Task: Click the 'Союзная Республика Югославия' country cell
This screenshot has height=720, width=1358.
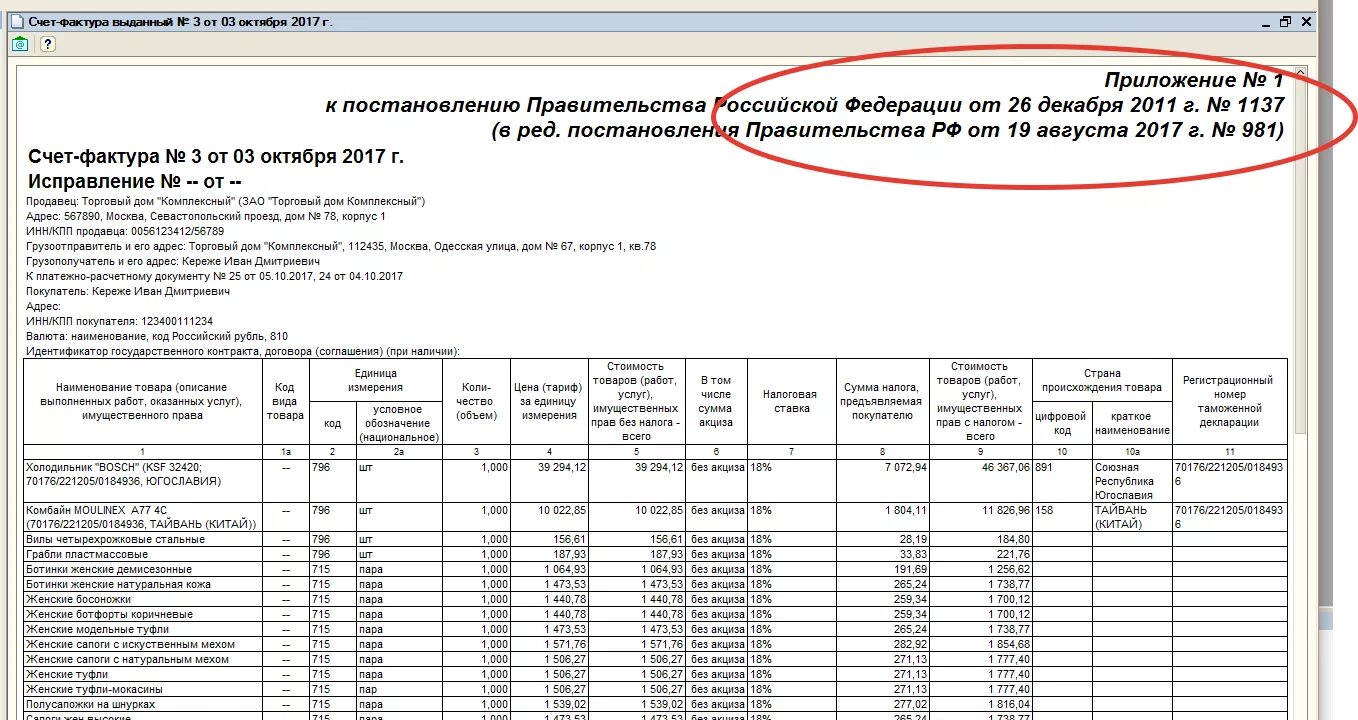Action: point(1132,480)
